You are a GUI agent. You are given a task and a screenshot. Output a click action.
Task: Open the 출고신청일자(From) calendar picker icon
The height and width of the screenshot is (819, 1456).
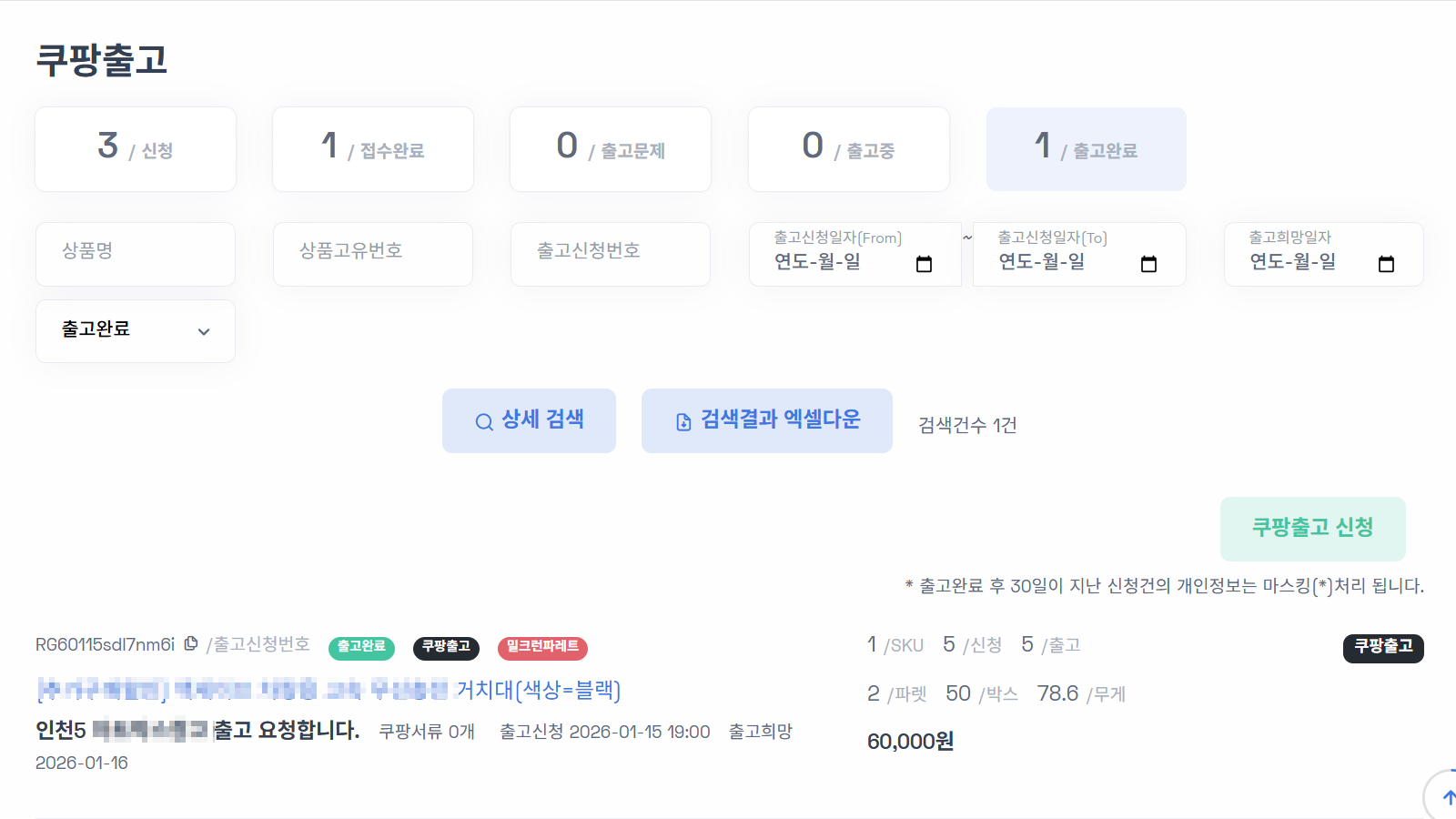click(x=924, y=264)
